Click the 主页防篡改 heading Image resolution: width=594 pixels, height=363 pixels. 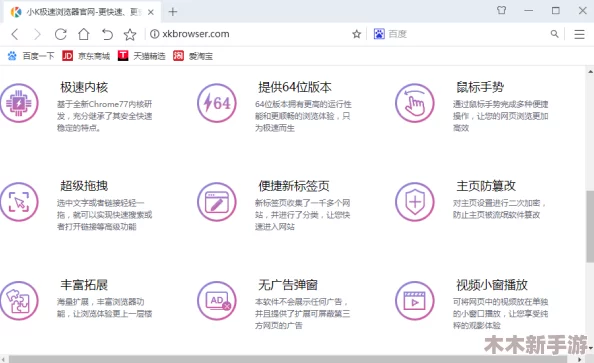point(486,186)
